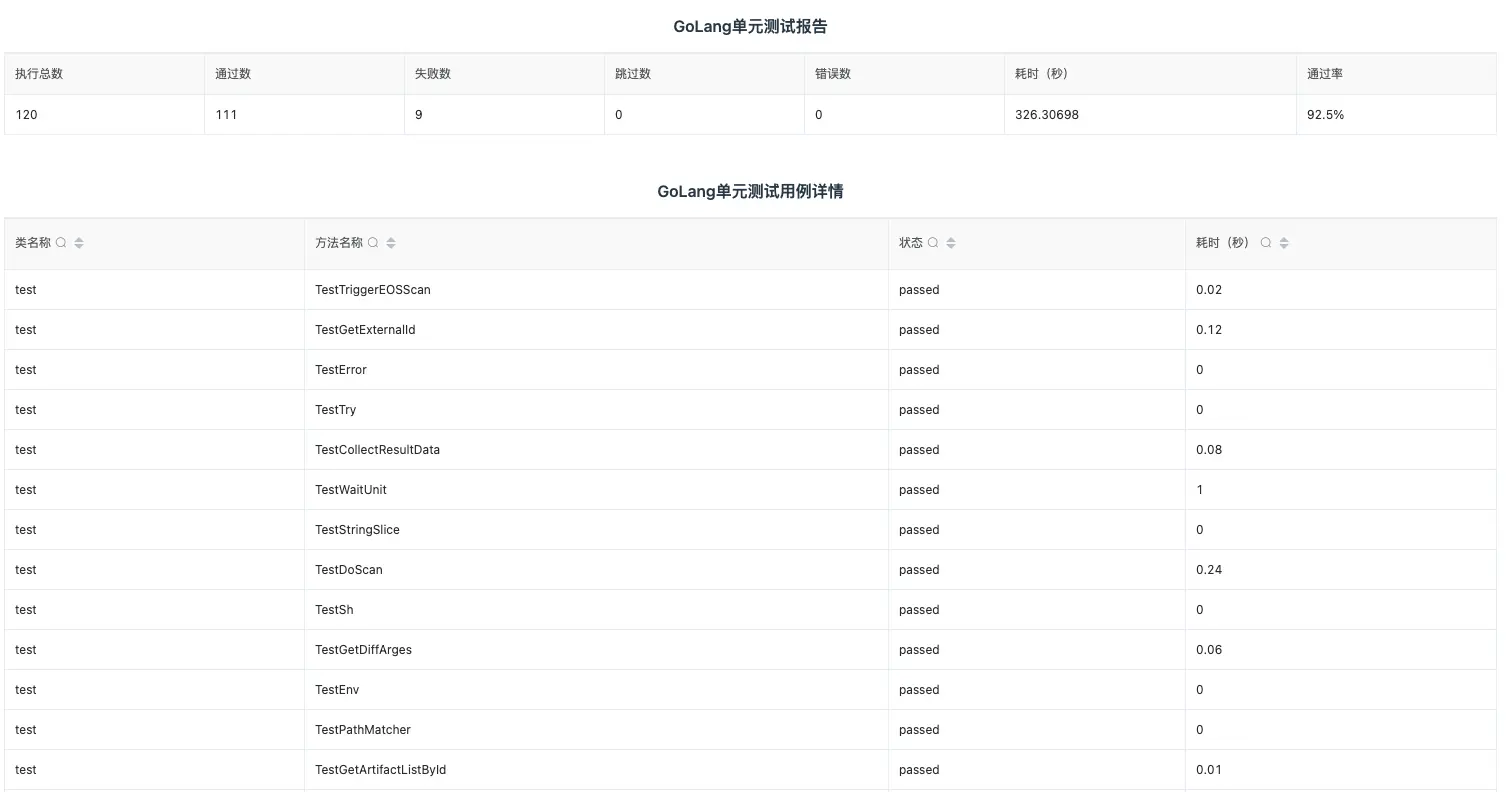
Task: Click the 通过数 value 111
Action: pyautogui.click(x=226, y=115)
